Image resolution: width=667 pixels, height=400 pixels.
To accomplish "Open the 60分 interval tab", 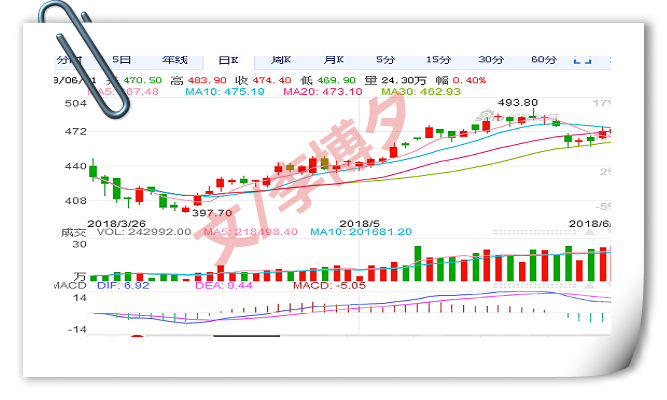I will pyautogui.click(x=544, y=60).
